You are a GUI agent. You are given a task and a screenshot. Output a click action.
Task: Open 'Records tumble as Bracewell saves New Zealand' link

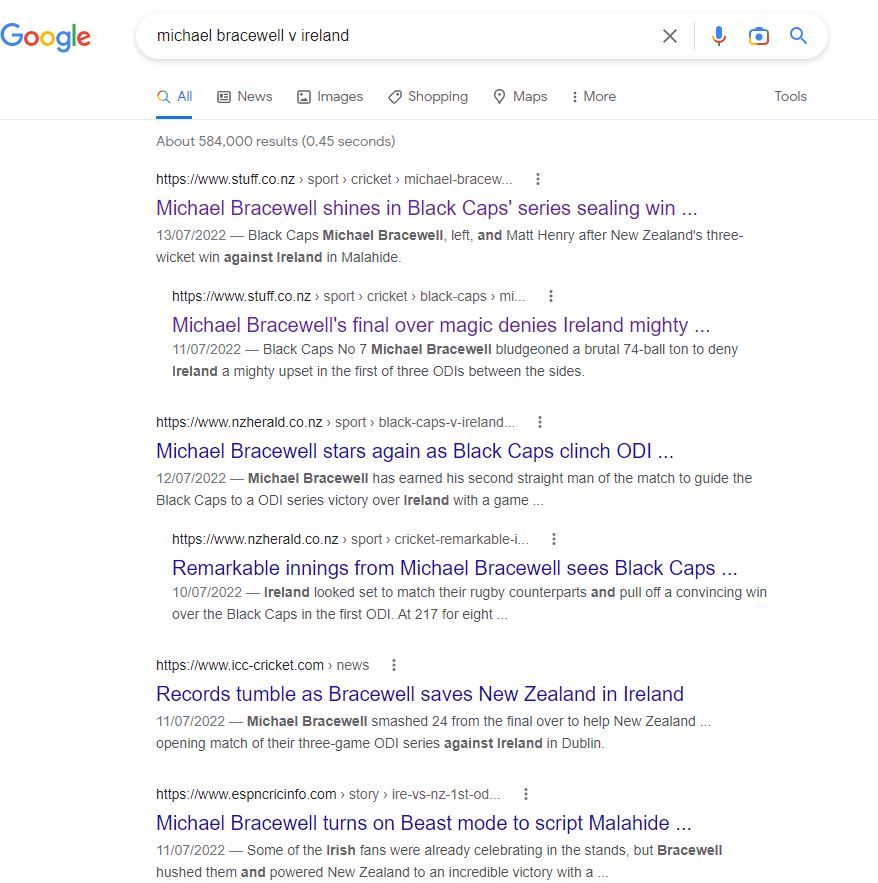pos(420,694)
